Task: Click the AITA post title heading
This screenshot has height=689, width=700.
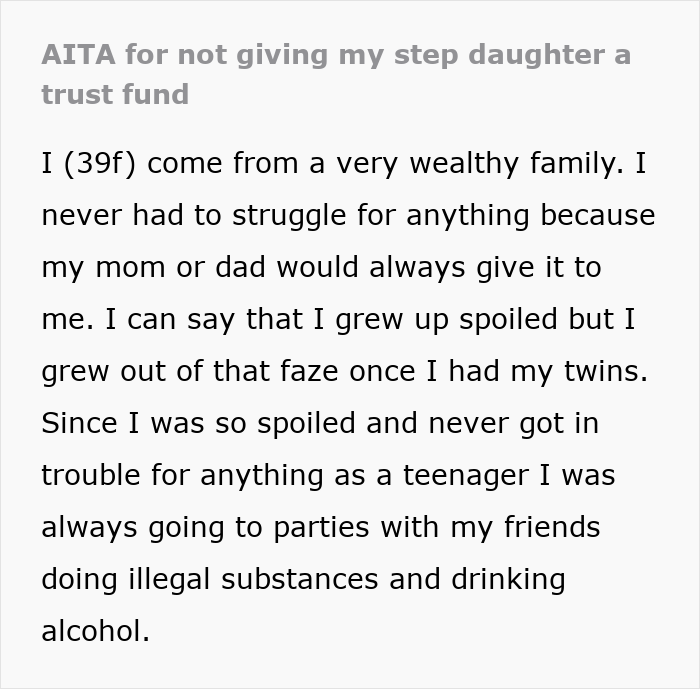Action: click(336, 74)
